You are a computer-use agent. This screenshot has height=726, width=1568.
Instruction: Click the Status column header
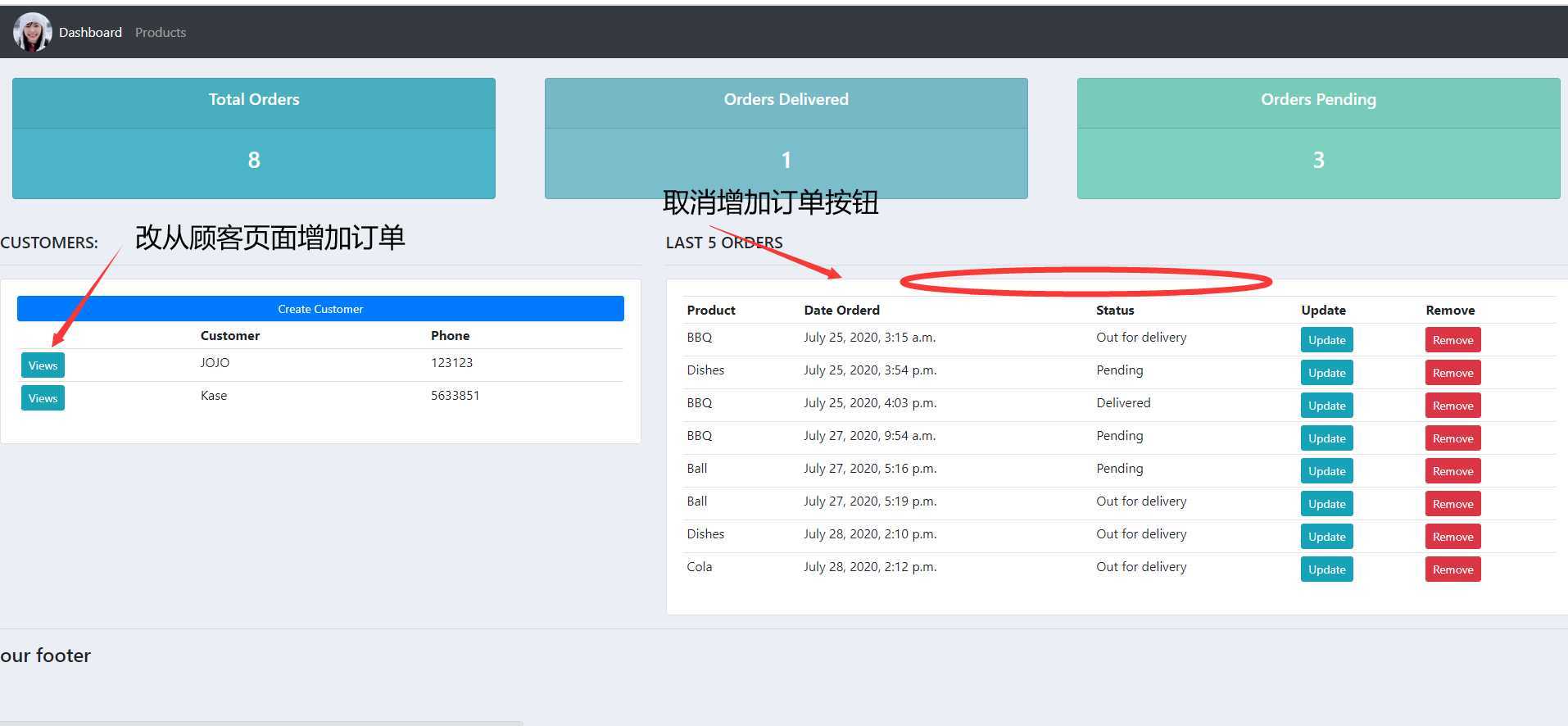pos(1115,310)
